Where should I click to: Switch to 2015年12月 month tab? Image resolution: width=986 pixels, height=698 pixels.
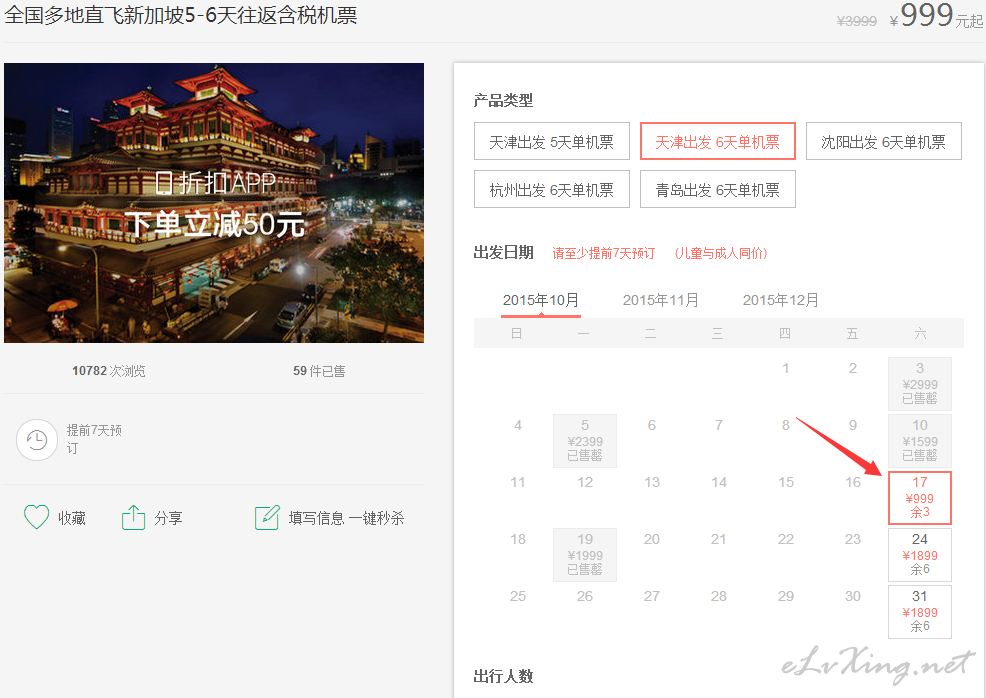tap(781, 300)
